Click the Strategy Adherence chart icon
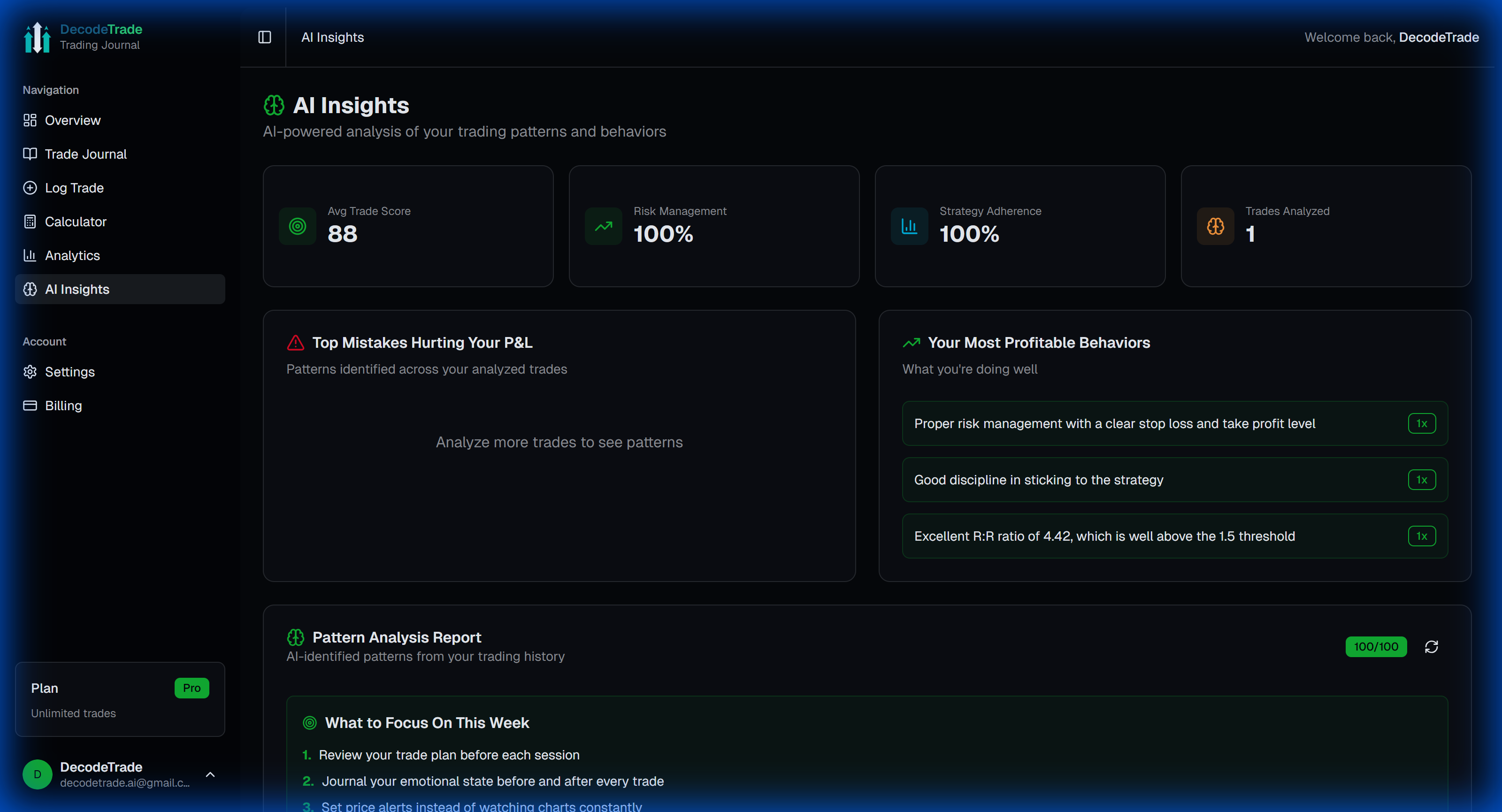Viewport: 1502px width, 812px height. coord(909,226)
